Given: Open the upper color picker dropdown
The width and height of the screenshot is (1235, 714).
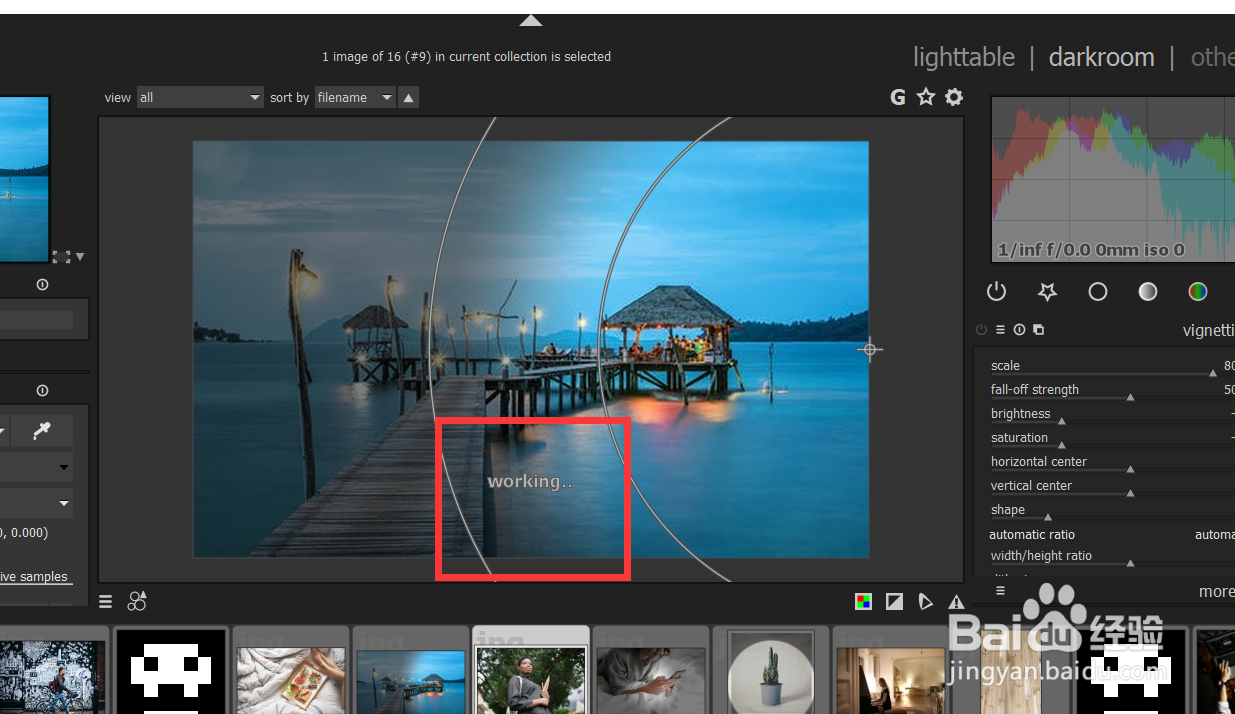Looking at the screenshot, I should tap(36, 467).
